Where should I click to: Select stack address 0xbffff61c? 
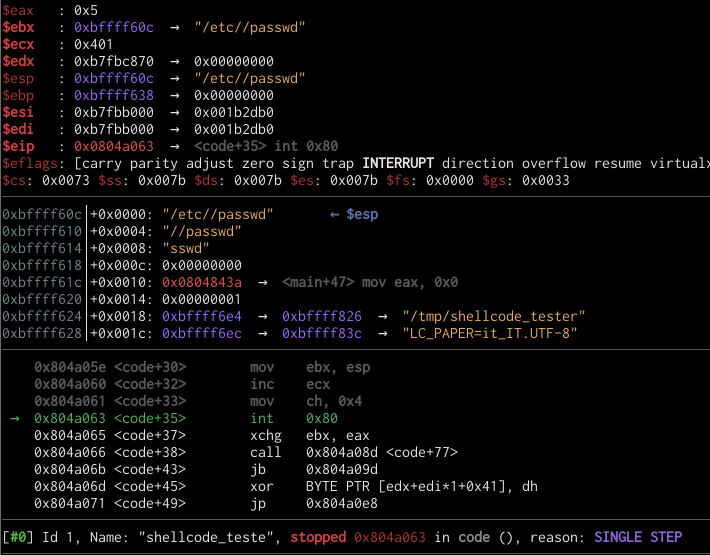click(42, 282)
